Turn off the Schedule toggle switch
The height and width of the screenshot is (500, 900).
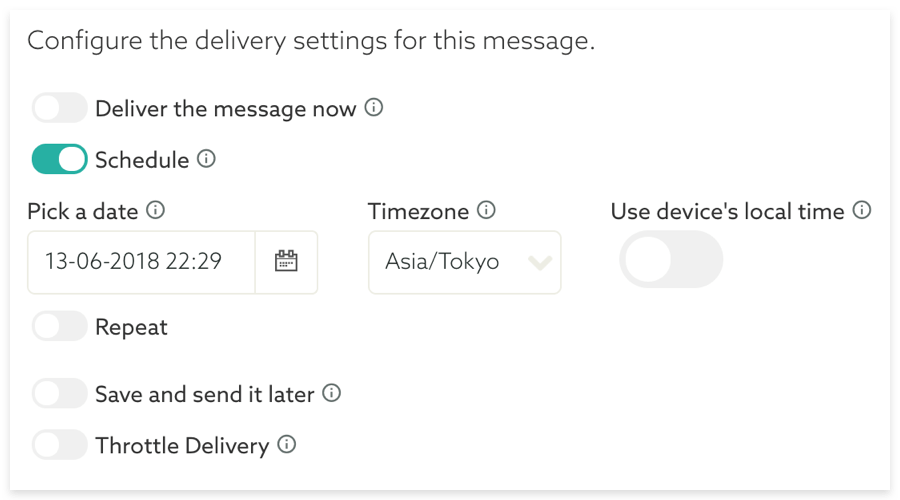[x=60, y=159]
